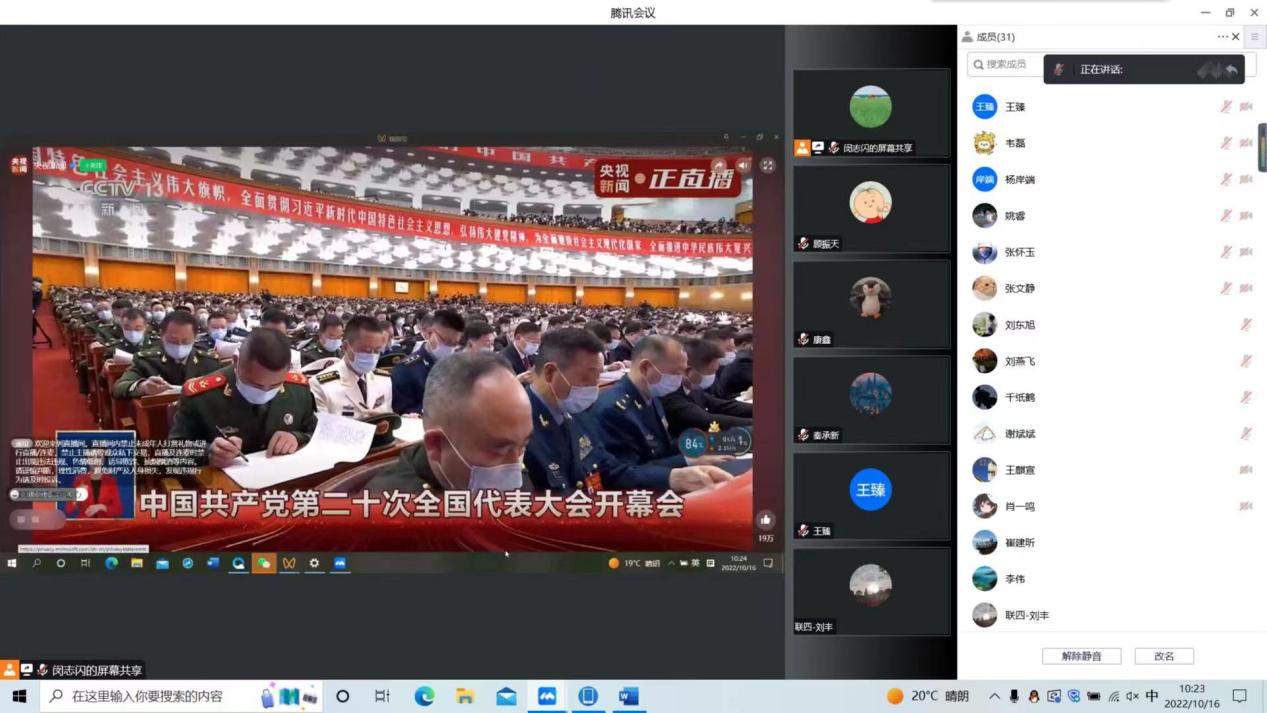Select member 张文静 in the list
The width and height of the screenshot is (1267, 713).
1019,288
